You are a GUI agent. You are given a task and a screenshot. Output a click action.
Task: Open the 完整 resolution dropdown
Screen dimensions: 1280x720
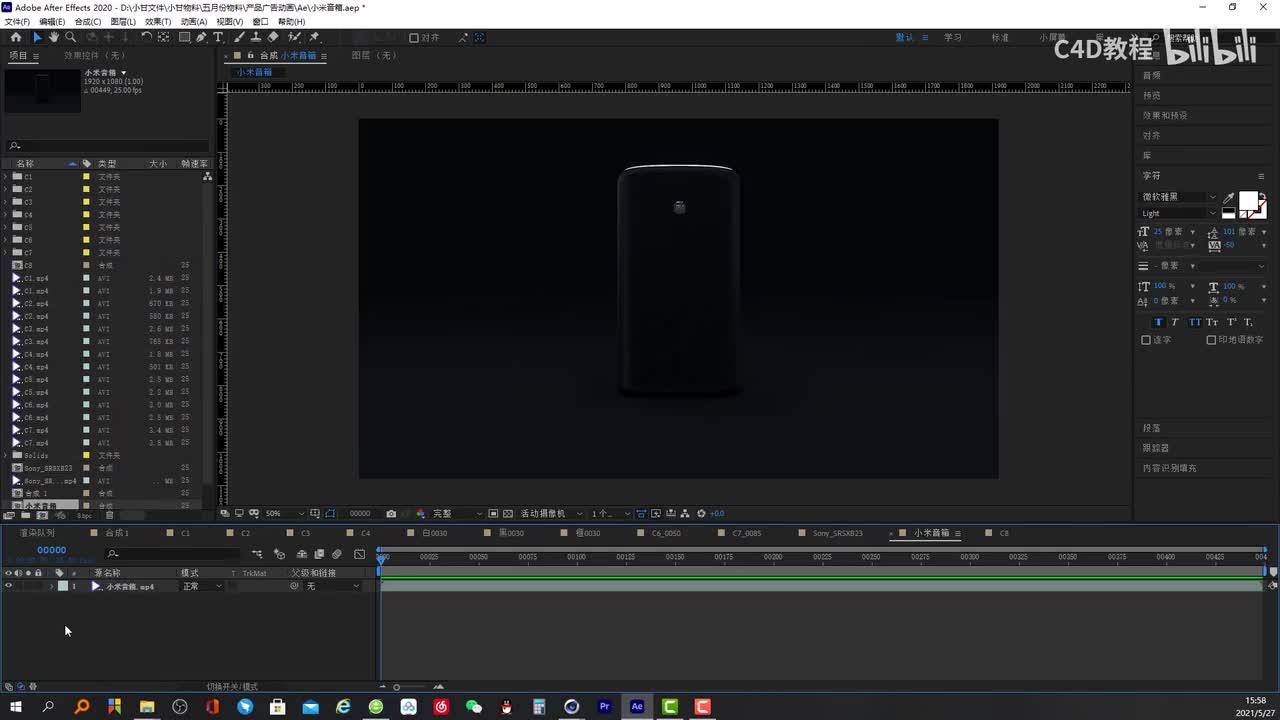click(x=457, y=513)
